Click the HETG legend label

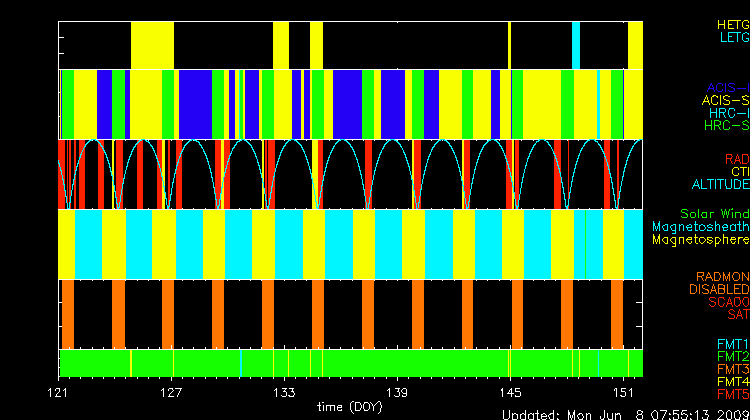(x=733, y=24)
